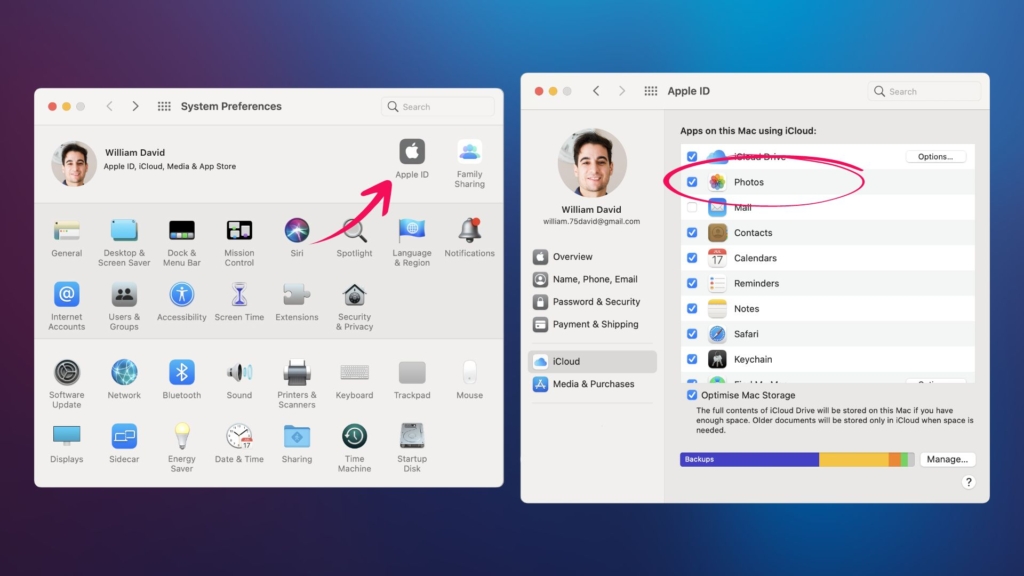
Task: Open Date & Time preferences
Action: click(x=239, y=443)
